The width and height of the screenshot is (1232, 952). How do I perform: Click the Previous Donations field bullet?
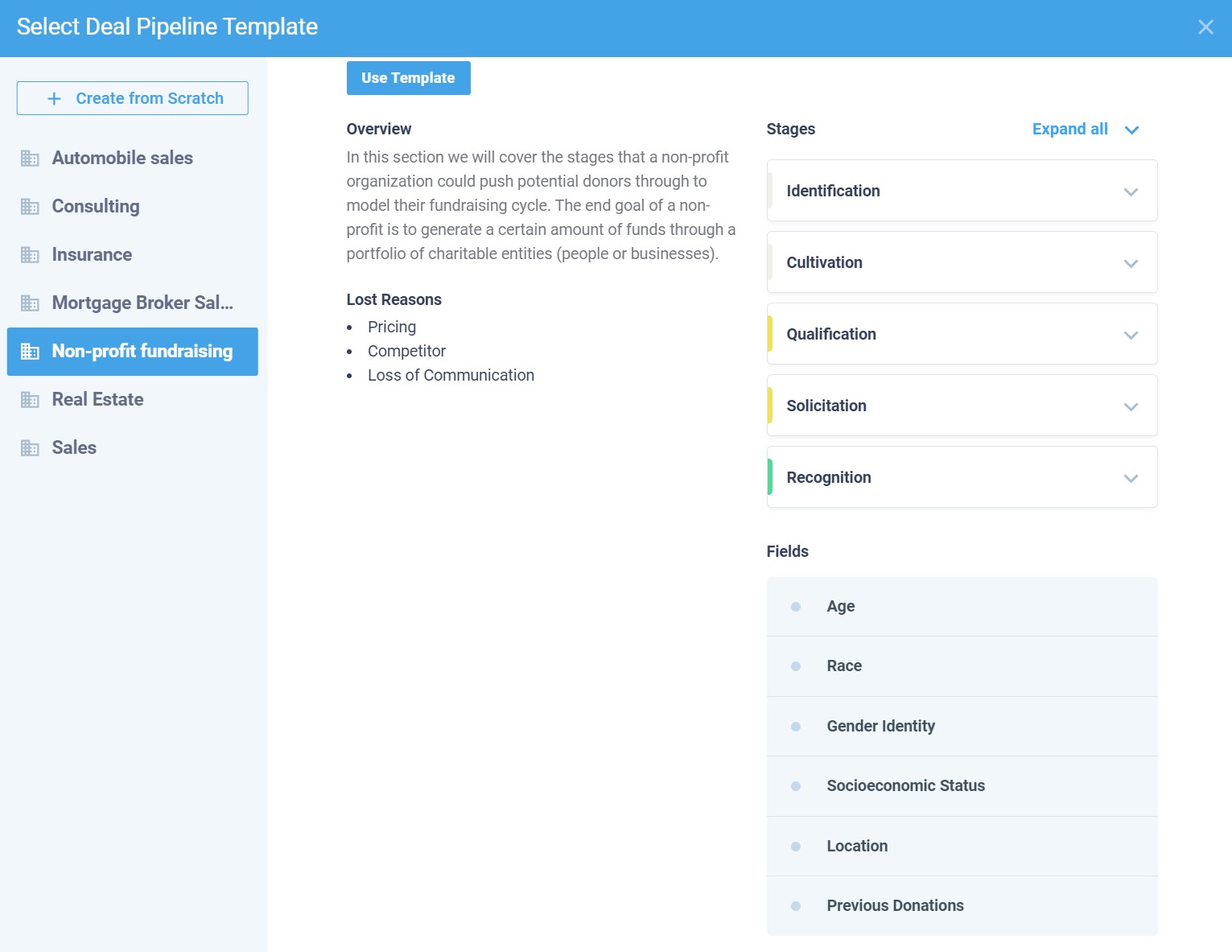796,906
